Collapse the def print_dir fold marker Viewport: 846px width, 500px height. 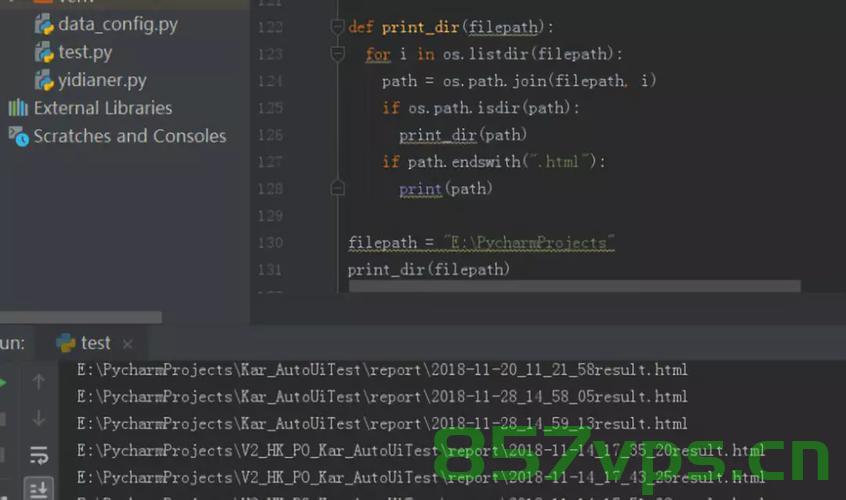pos(337,26)
